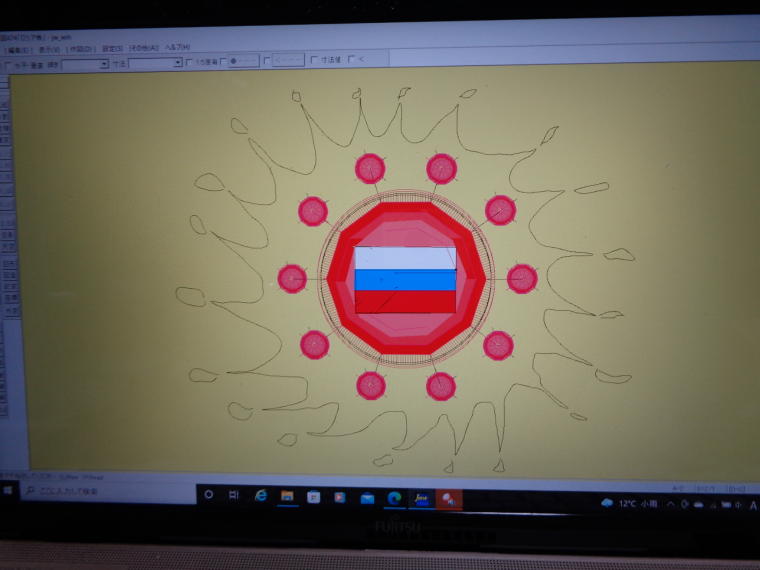
Task: Toggle the 水平・垂直 checkbox
Action: [8, 65]
